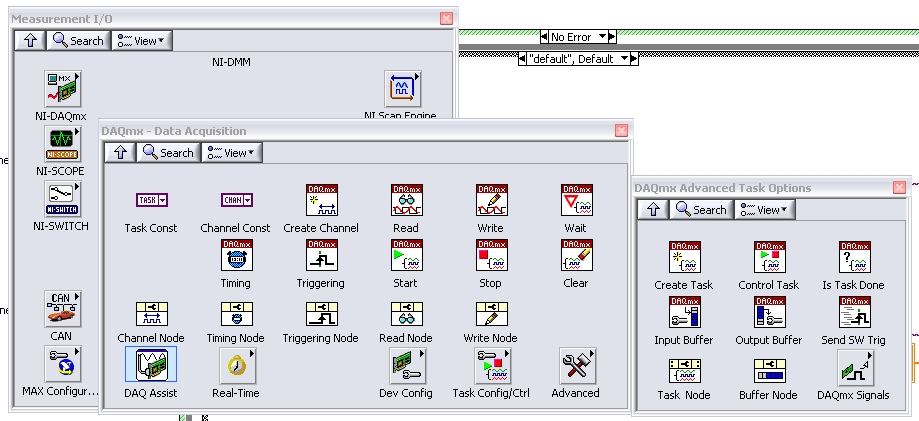Open the Advanced subpalette icon
Screen dimensions: 919x421
[x=577, y=365]
